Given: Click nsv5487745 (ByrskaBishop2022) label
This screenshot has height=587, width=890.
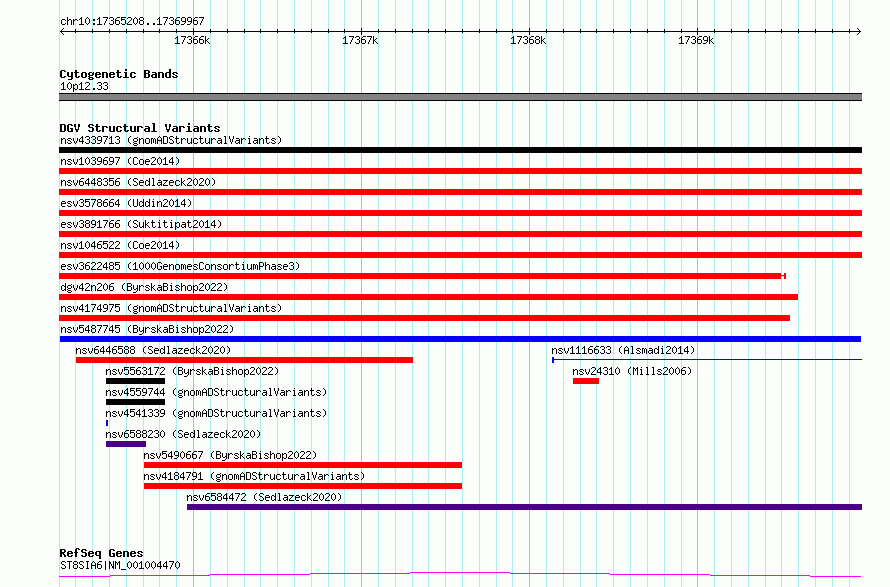Looking at the screenshot, I should [147, 329].
